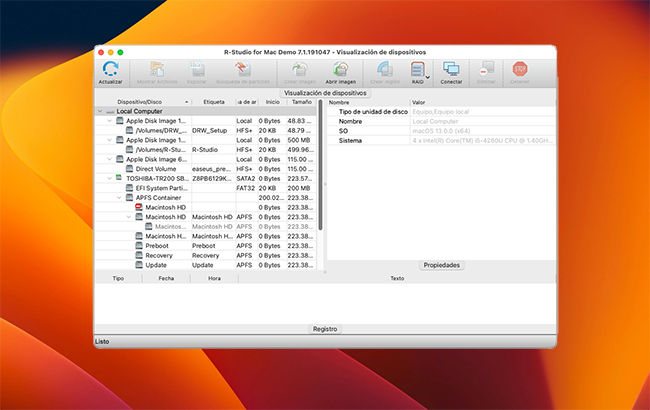
Task: Click the Tipo log column header
Action: [x=118, y=278]
